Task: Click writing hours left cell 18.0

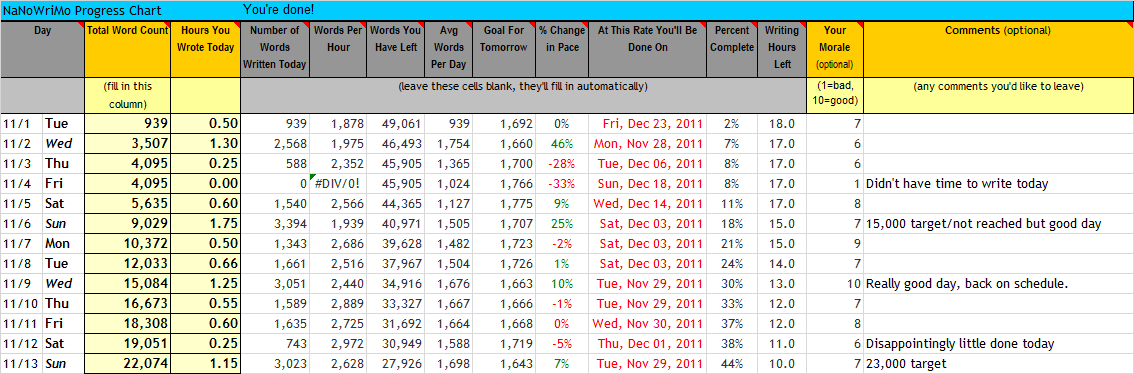Action: tap(782, 124)
